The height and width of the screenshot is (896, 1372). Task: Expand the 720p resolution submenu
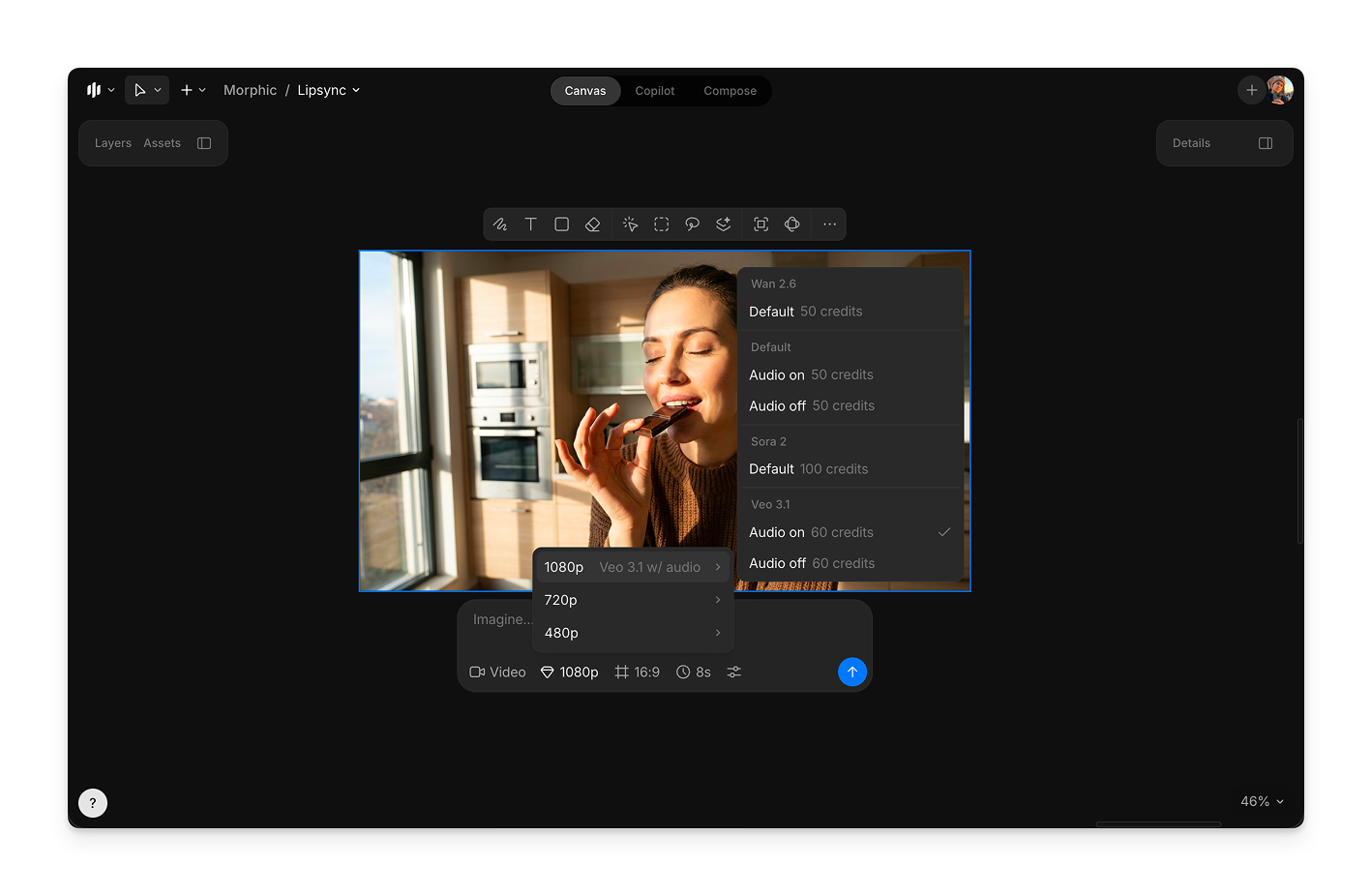[x=633, y=600]
